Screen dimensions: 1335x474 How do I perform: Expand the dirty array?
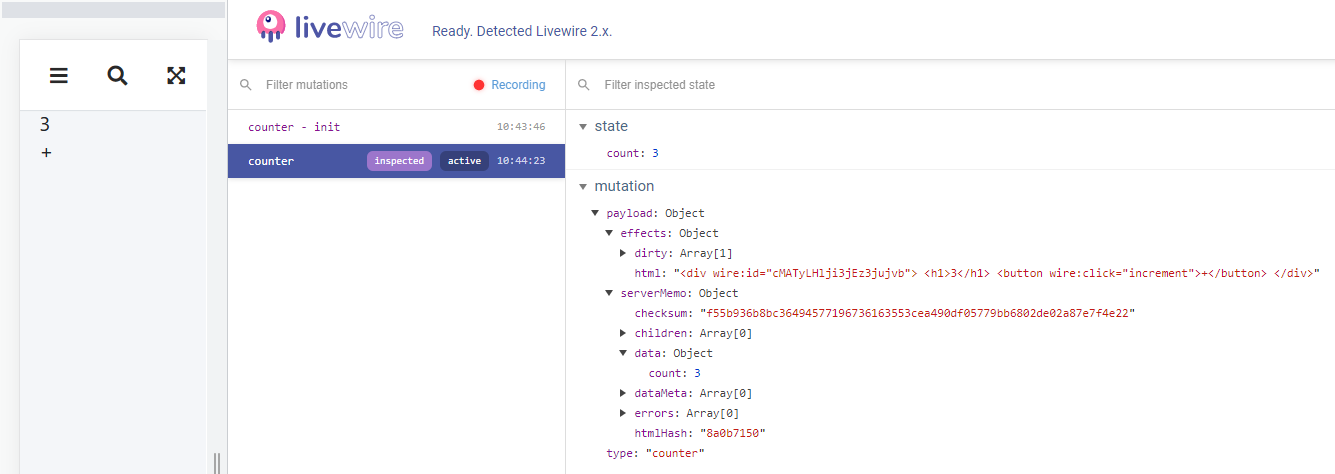(x=624, y=253)
